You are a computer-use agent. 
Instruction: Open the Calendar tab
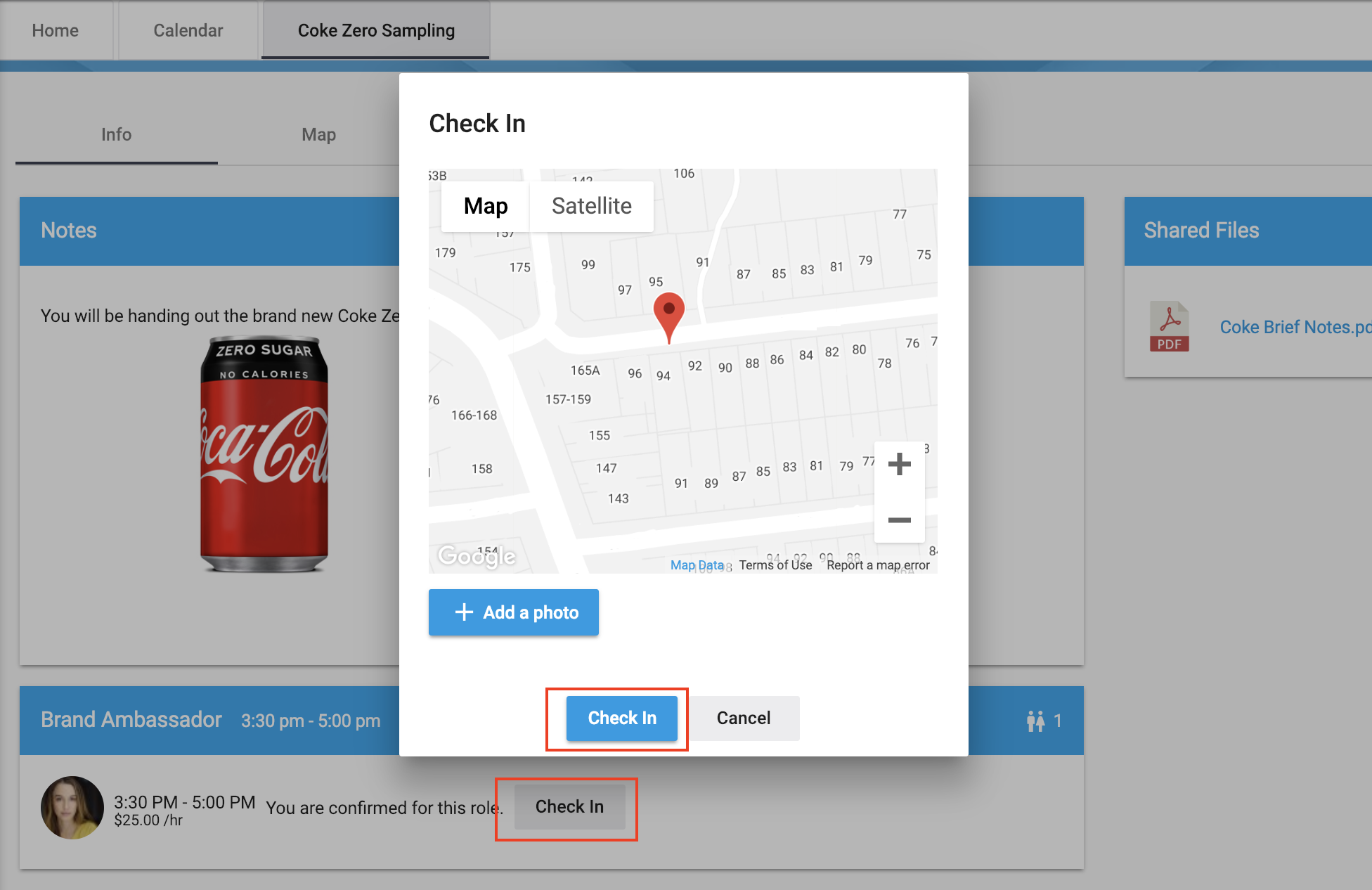pyautogui.click(x=188, y=30)
